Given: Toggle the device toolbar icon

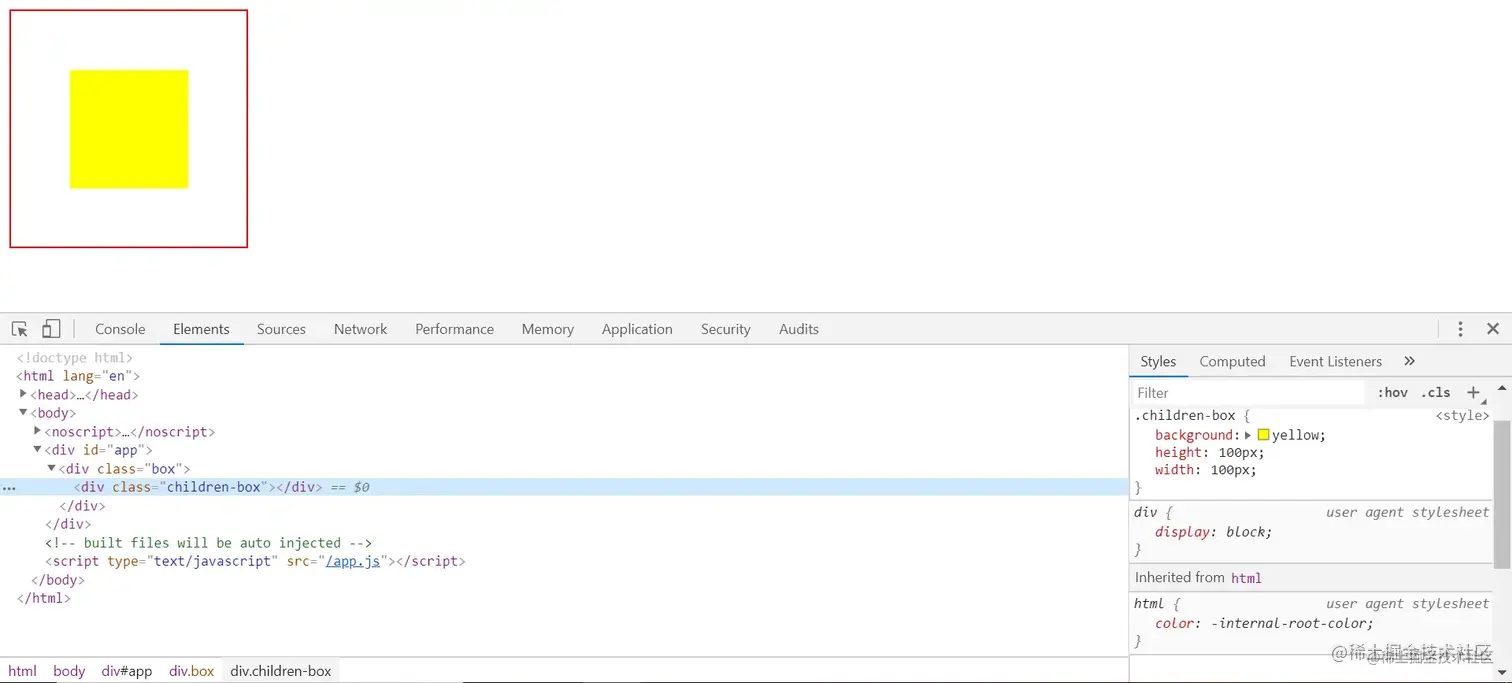Looking at the screenshot, I should (x=51, y=329).
